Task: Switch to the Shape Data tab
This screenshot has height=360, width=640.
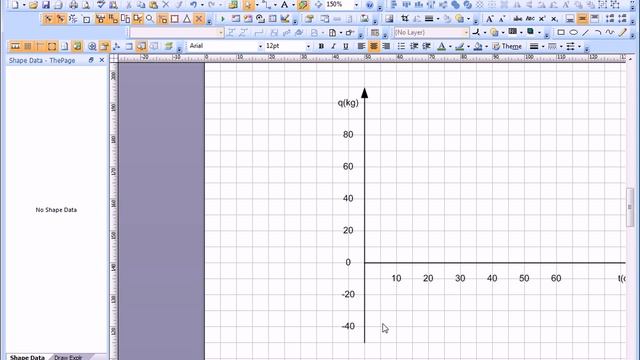Action: pyautogui.click(x=27, y=357)
